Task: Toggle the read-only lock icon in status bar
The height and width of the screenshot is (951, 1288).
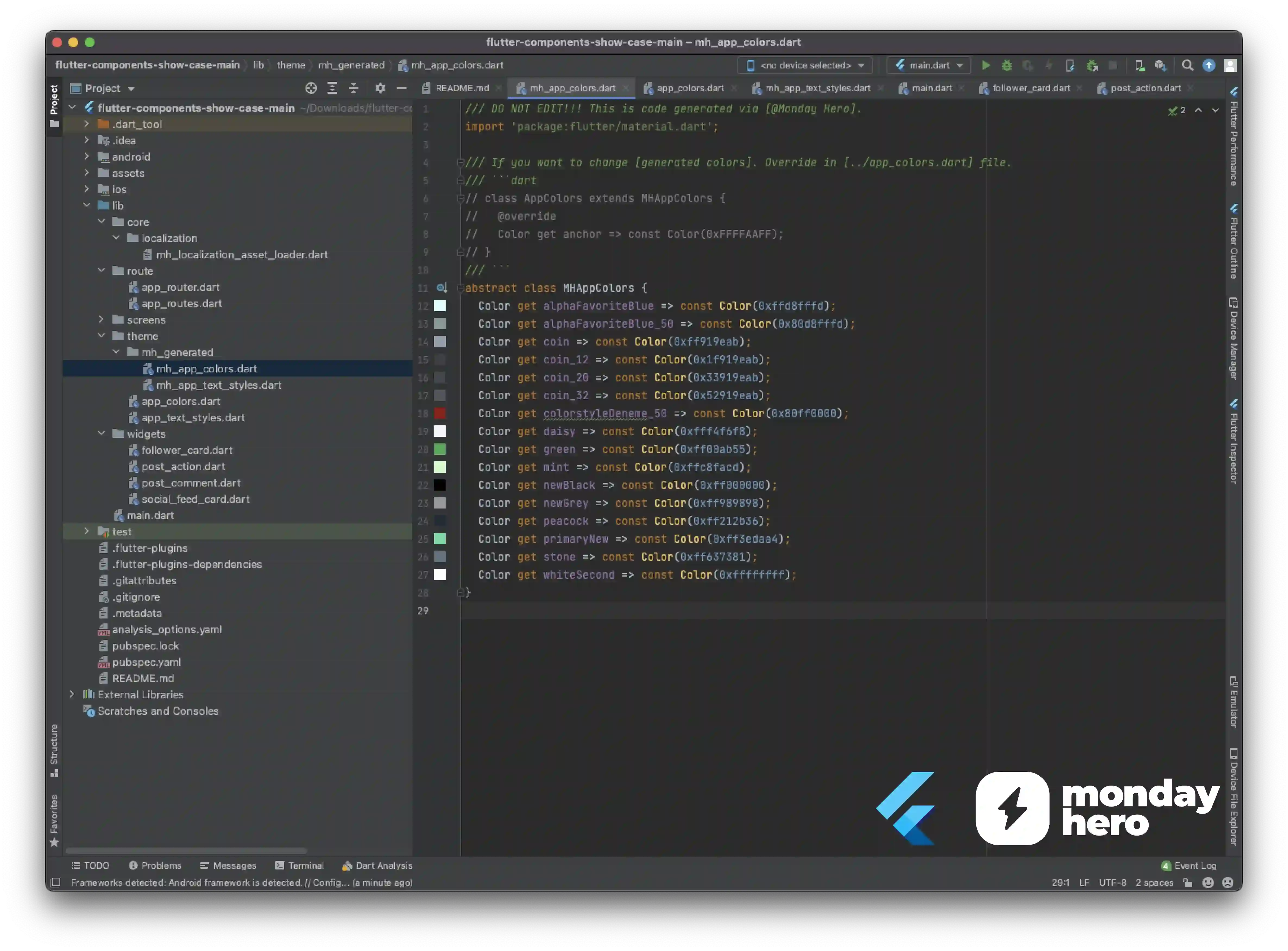Action: tap(1188, 883)
